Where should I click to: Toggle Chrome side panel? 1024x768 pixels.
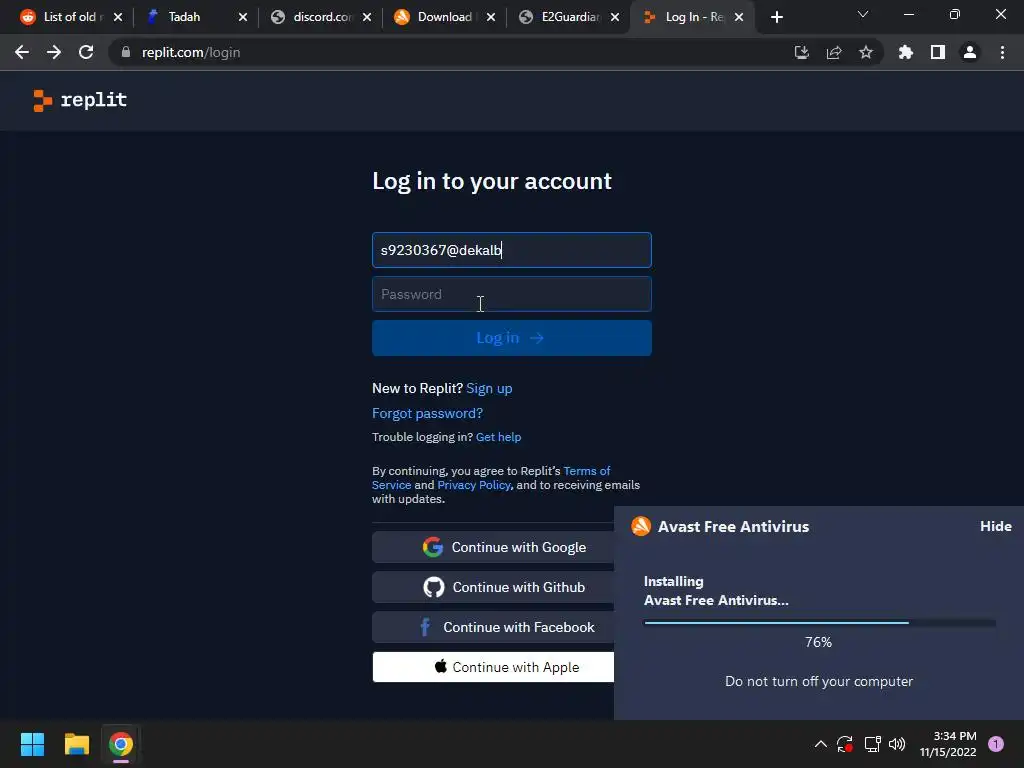(x=938, y=52)
